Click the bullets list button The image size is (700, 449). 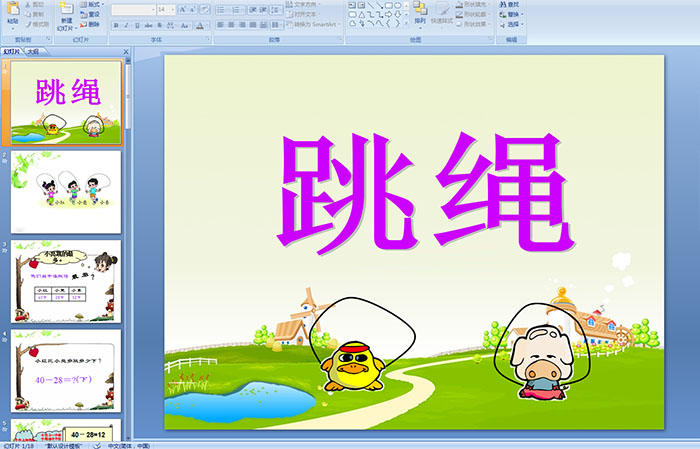223,9
